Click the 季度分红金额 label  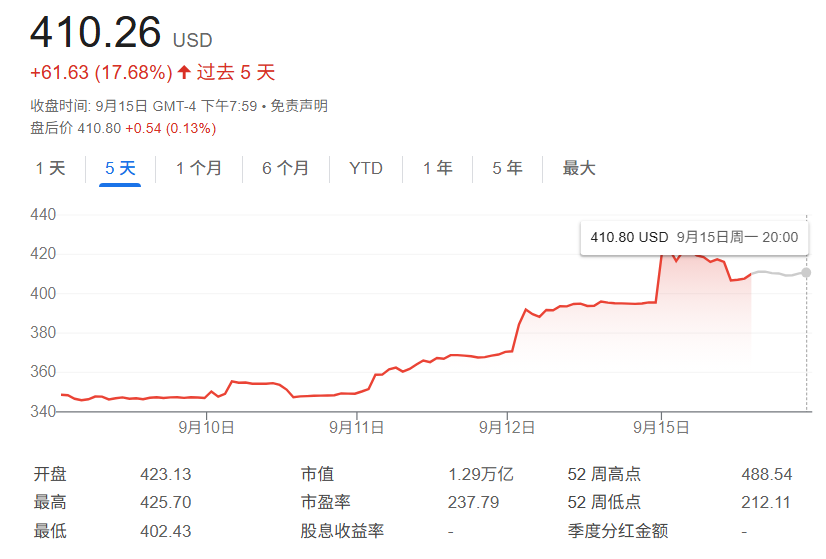(x=618, y=531)
